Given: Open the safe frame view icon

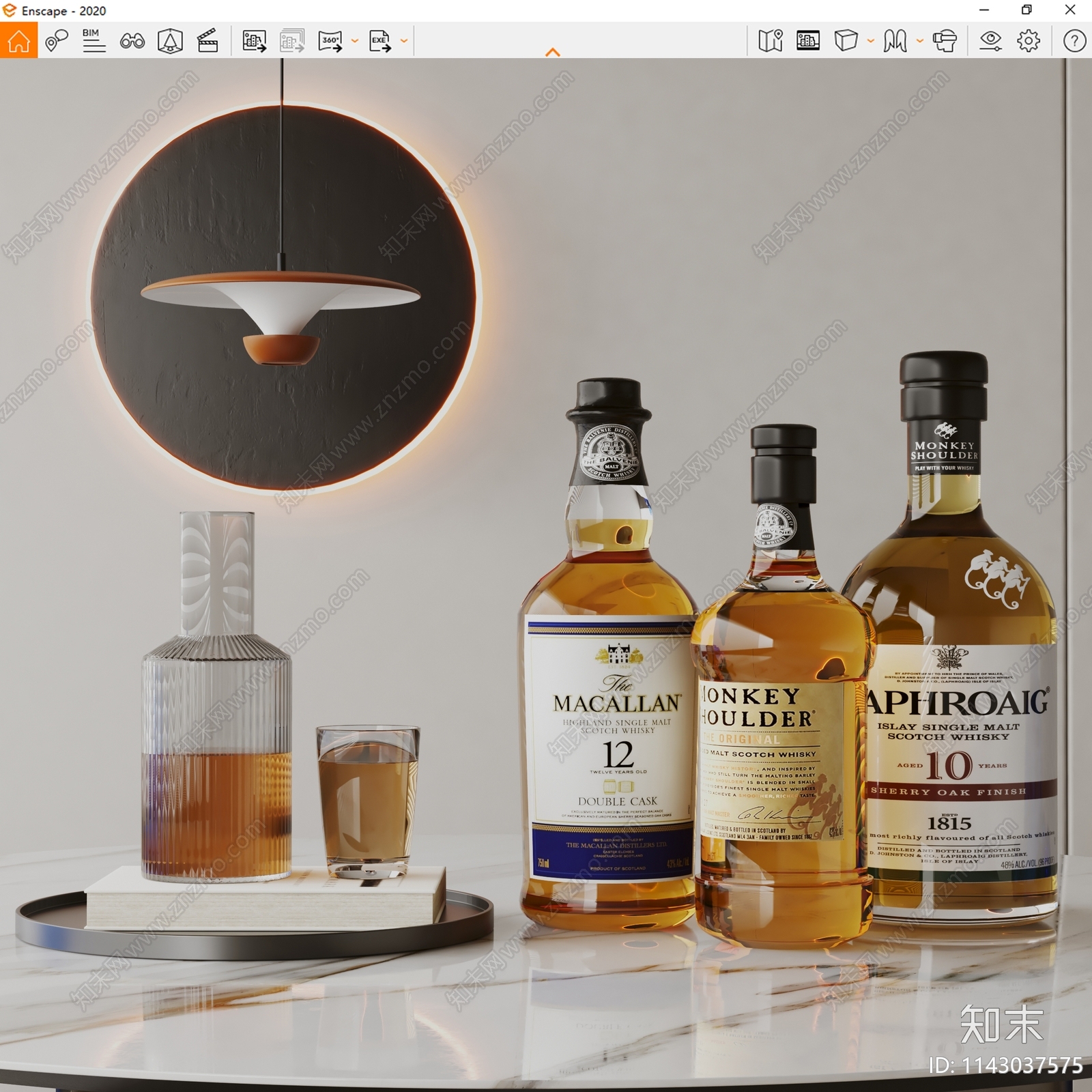Looking at the screenshot, I should (x=170, y=41).
